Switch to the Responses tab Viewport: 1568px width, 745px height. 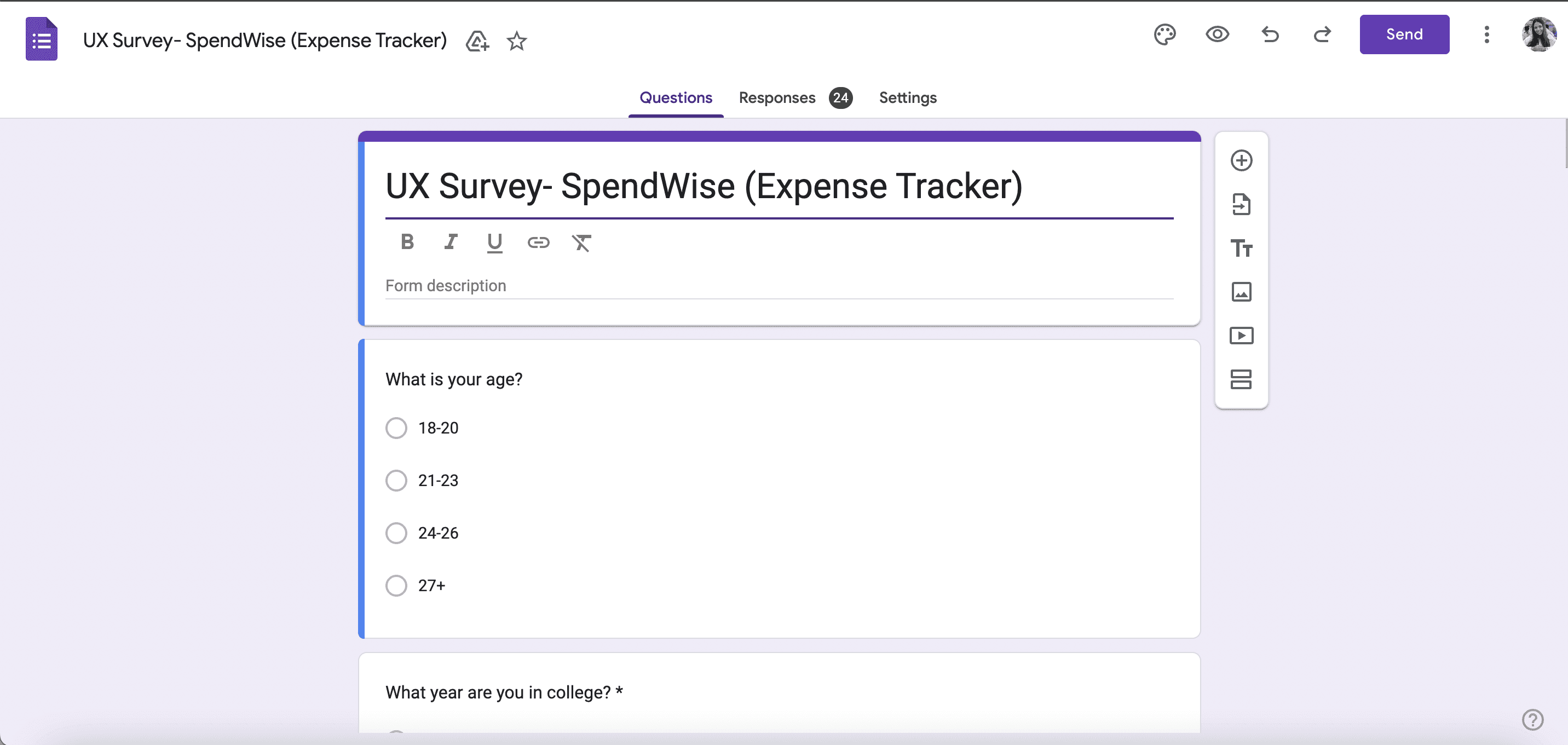(777, 97)
